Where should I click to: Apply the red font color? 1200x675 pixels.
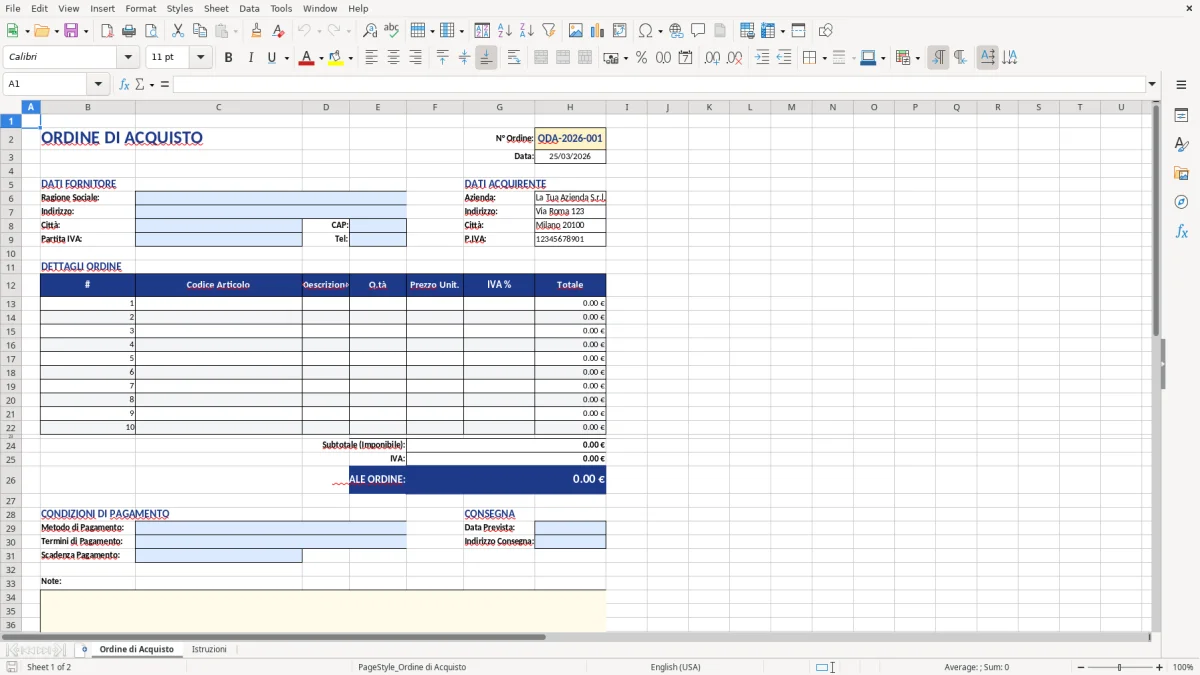click(305, 58)
